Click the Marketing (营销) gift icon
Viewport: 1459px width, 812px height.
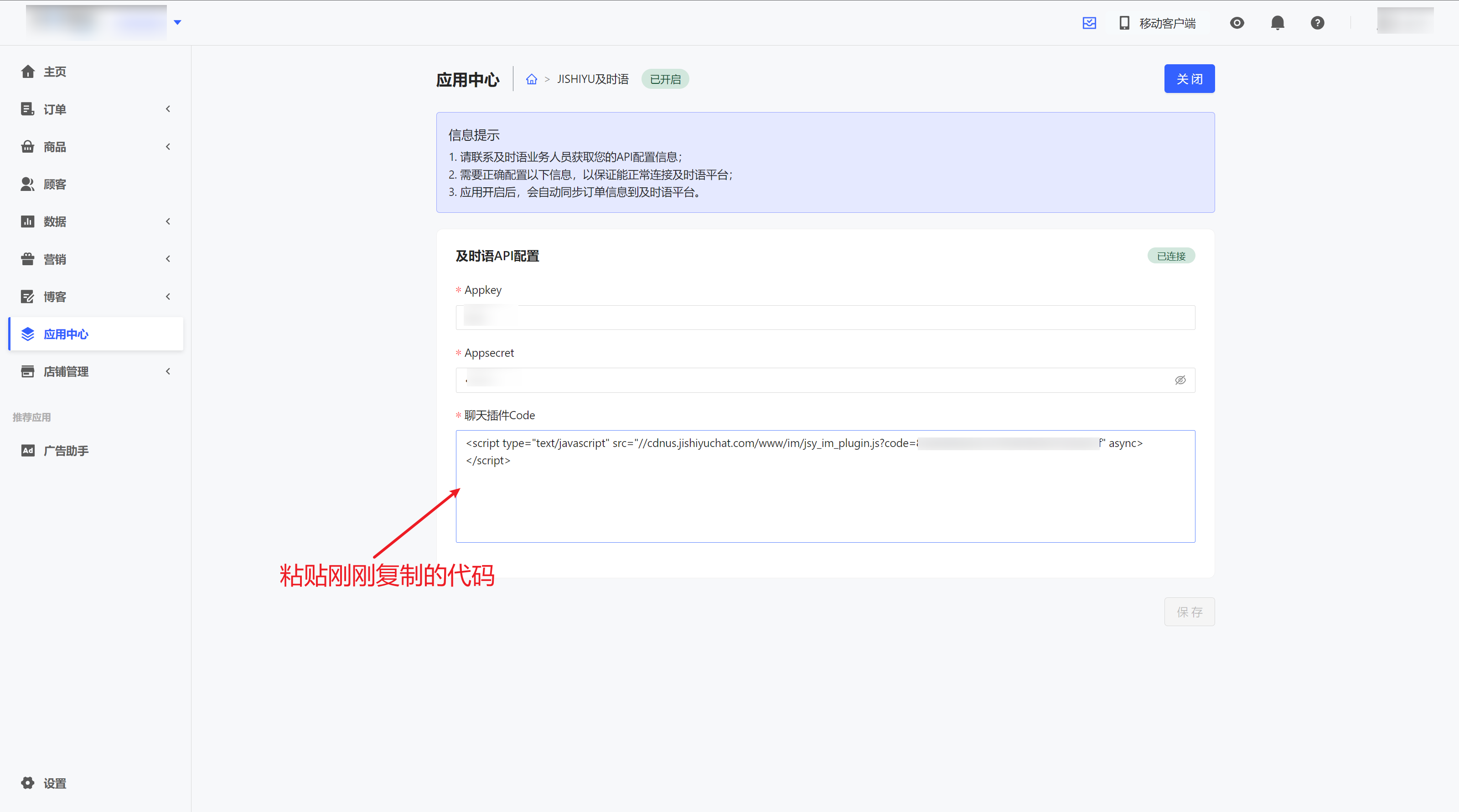28,259
